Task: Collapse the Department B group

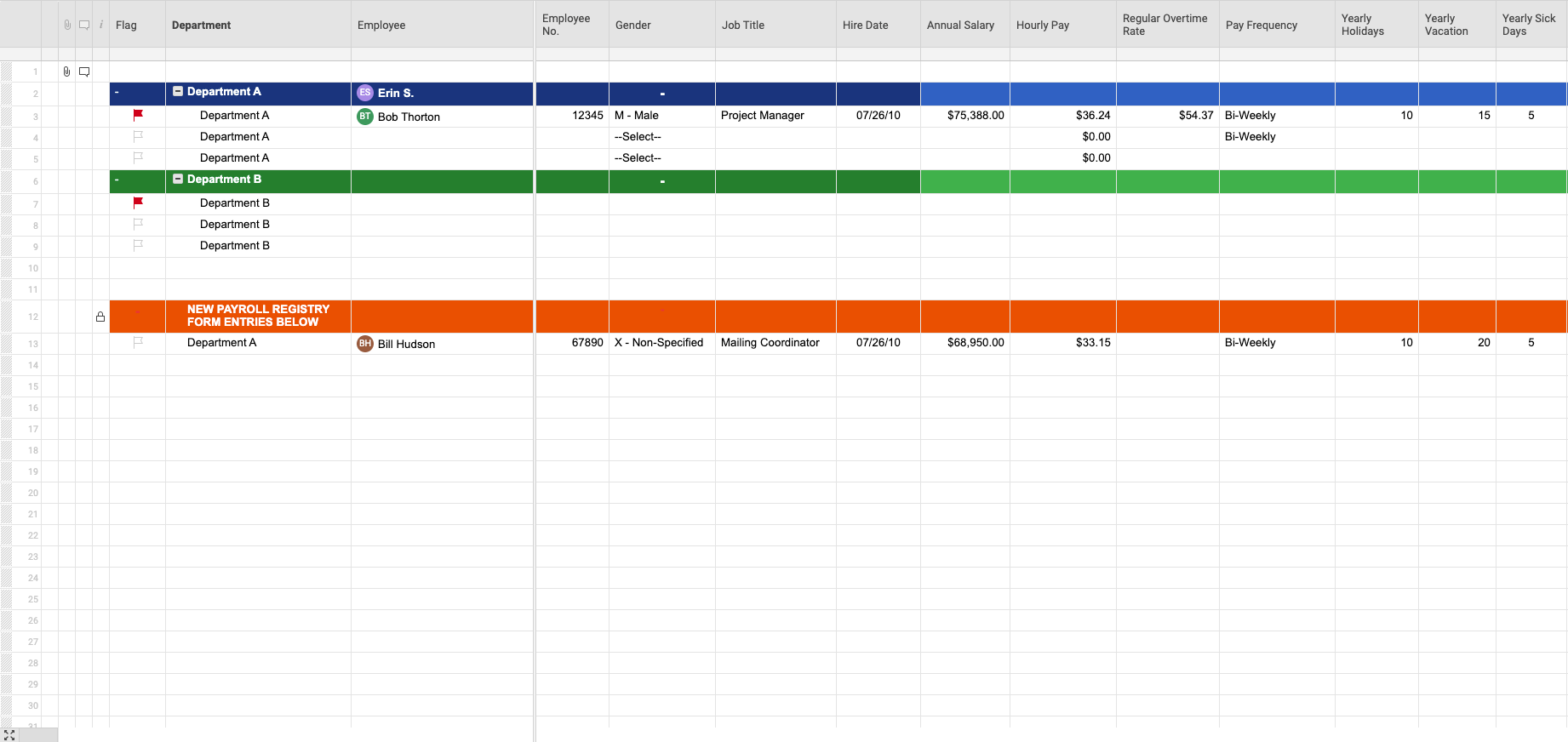Action: click(x=178, y=179)
